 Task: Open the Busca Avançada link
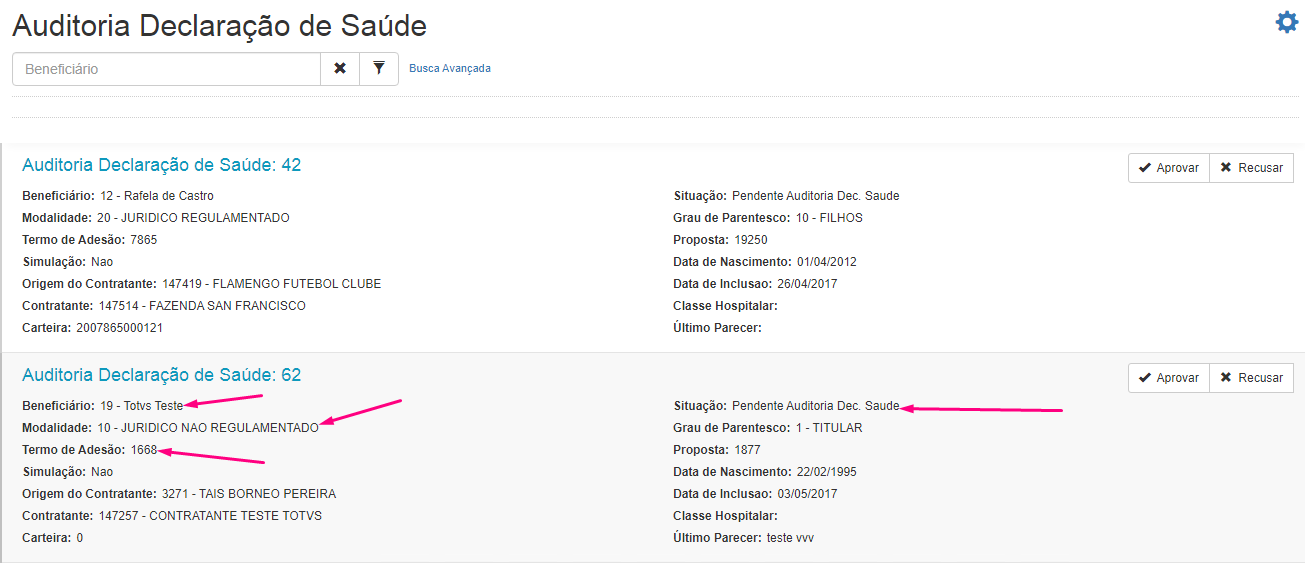450,68
